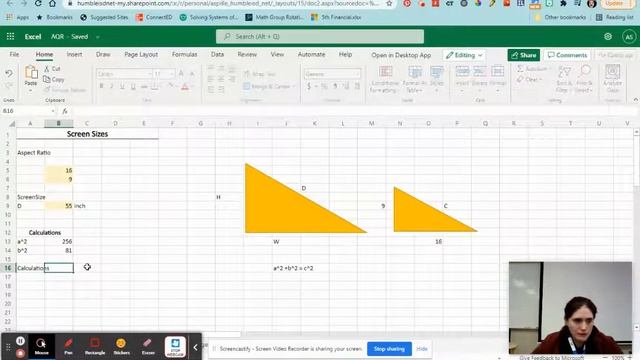Screen dimensions: 640x360
Task: Open the Excel app launcher grid
Action: click(10, 36)
